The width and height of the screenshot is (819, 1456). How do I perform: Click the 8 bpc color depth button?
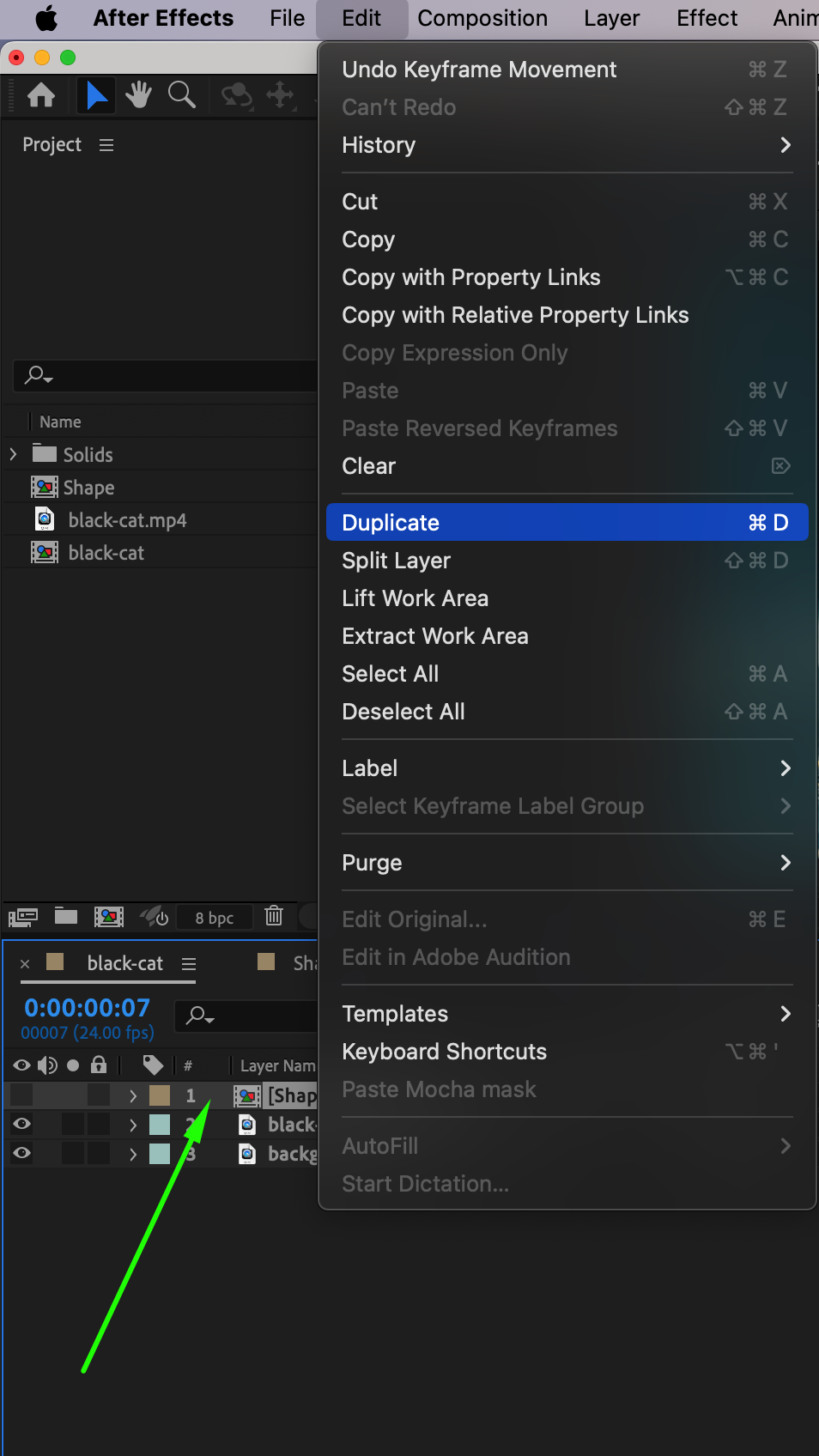(x=215, y=918)
